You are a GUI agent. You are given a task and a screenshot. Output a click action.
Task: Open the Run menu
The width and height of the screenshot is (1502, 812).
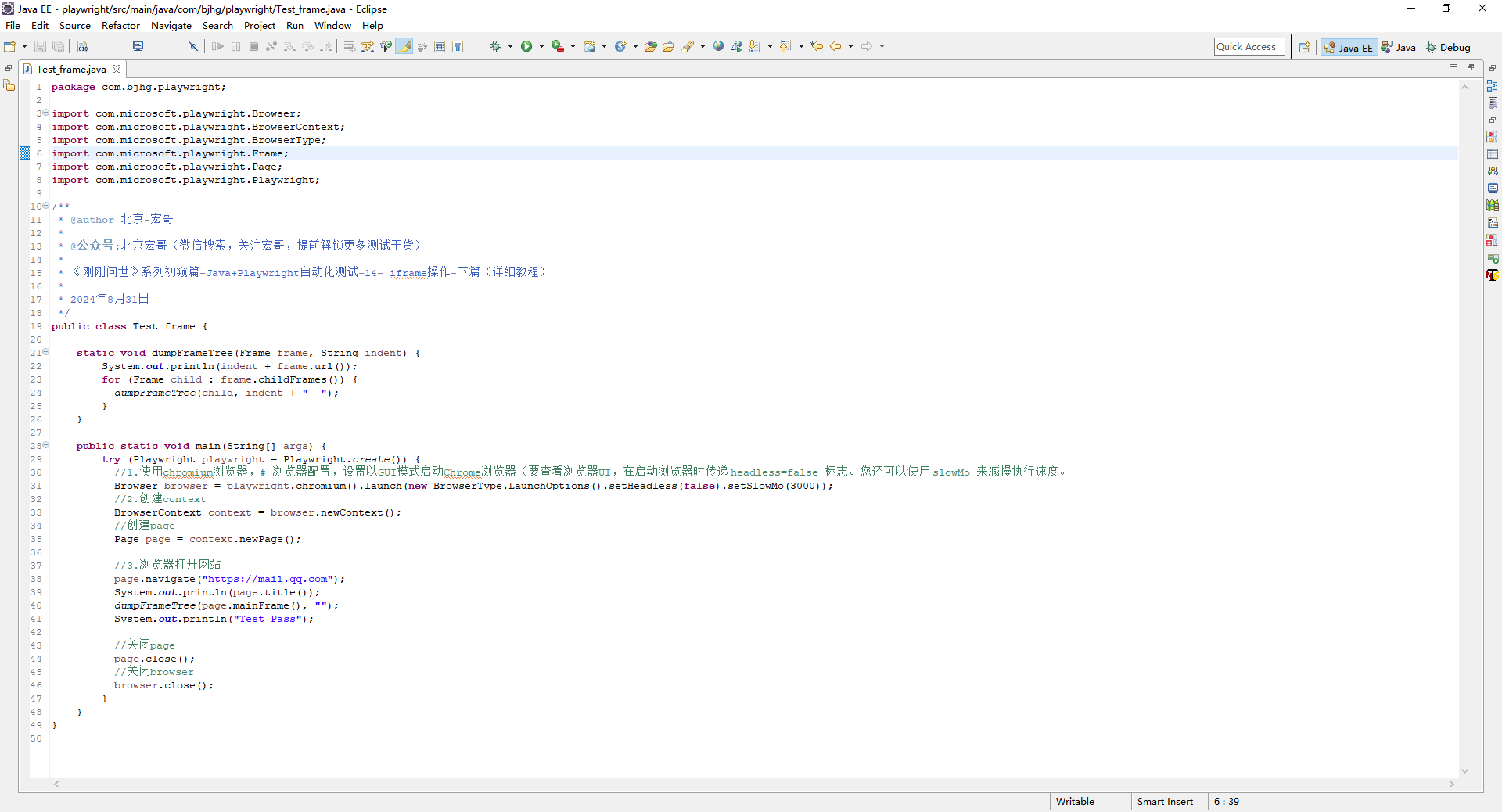295,26
